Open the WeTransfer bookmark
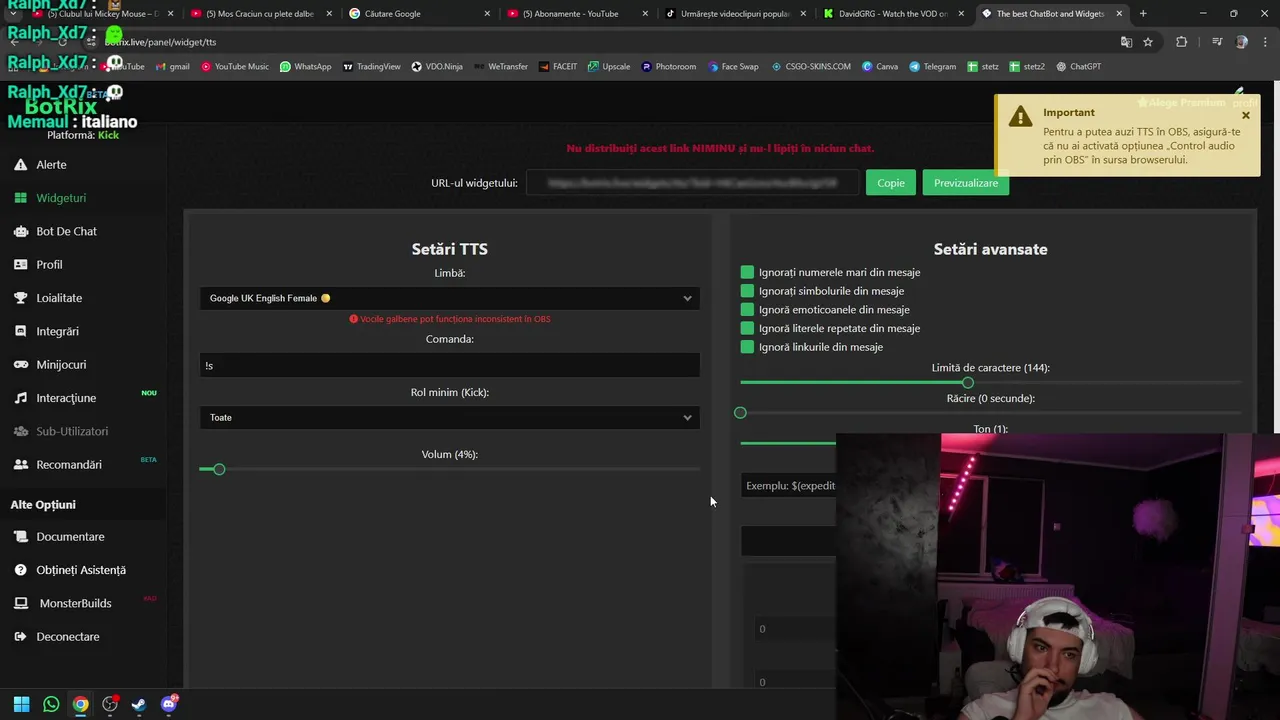 coord(501,67)
